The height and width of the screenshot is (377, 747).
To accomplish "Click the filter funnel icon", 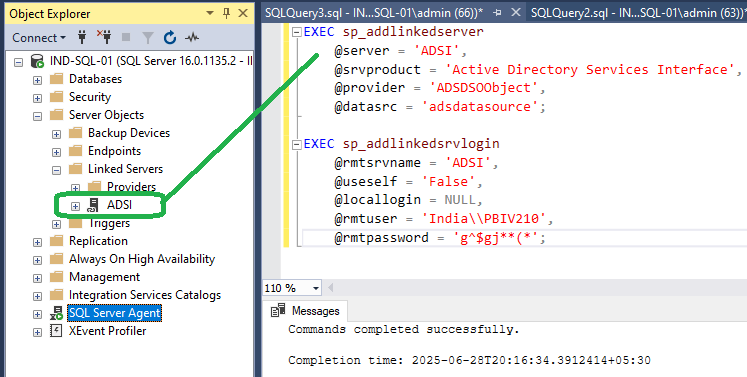I will [x=148, y=38].
